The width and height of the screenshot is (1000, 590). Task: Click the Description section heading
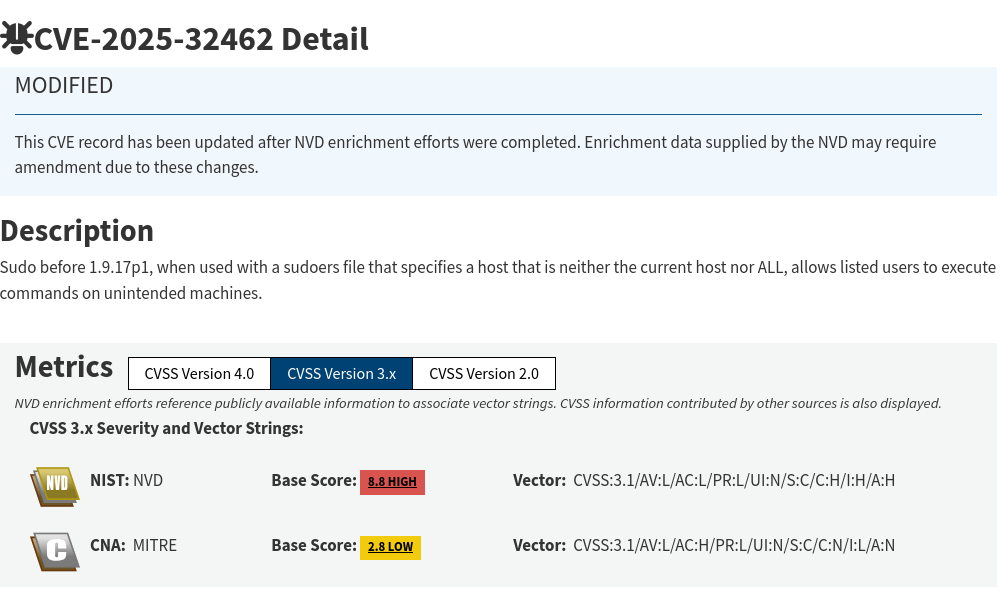point(77,230)
